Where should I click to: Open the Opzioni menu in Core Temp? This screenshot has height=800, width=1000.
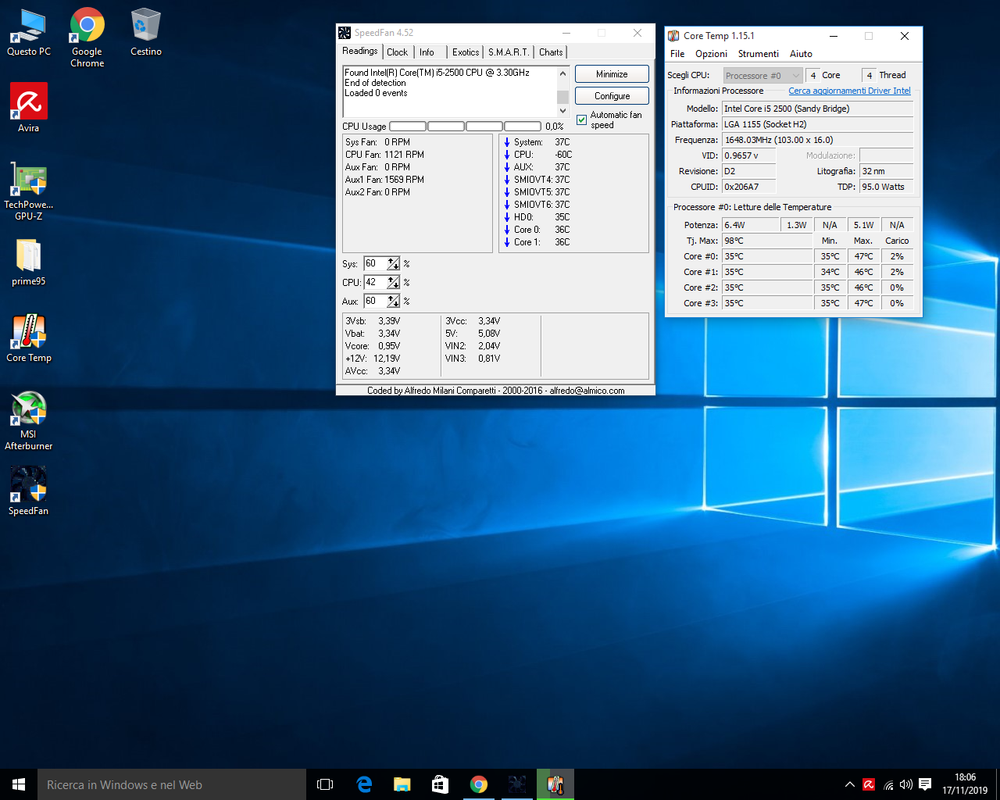click(711, 54)
